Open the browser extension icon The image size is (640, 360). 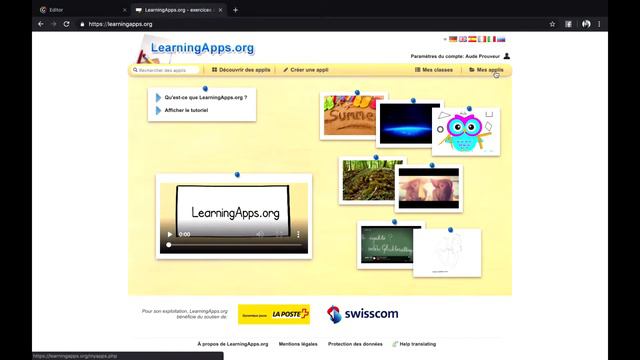pos(568,24)
